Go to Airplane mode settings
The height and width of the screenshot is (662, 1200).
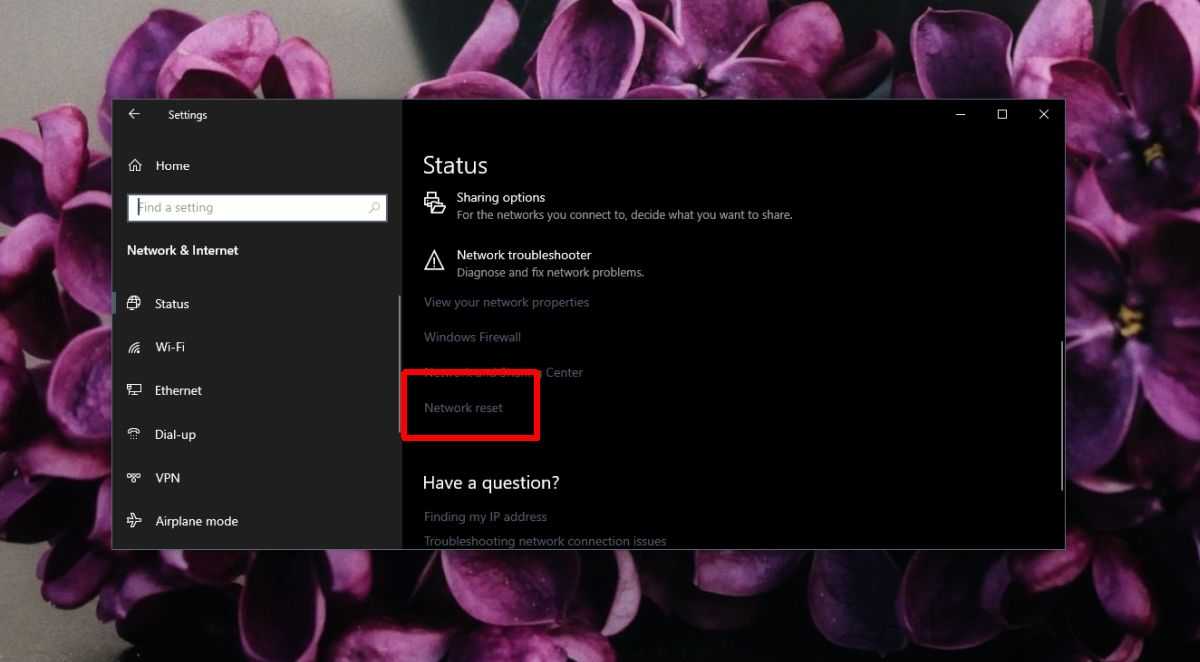coord(196,521)
